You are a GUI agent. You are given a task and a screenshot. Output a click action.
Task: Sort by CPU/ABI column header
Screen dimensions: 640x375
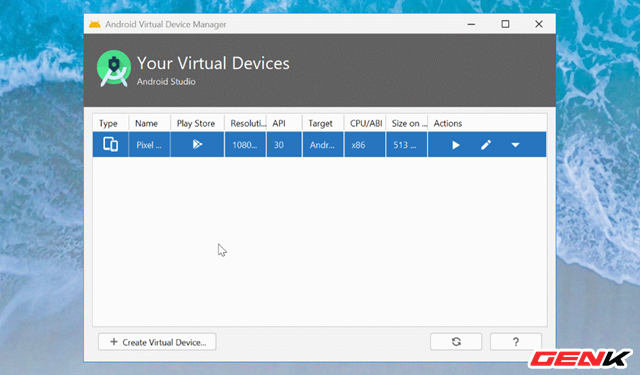click(x=365, y=123)
